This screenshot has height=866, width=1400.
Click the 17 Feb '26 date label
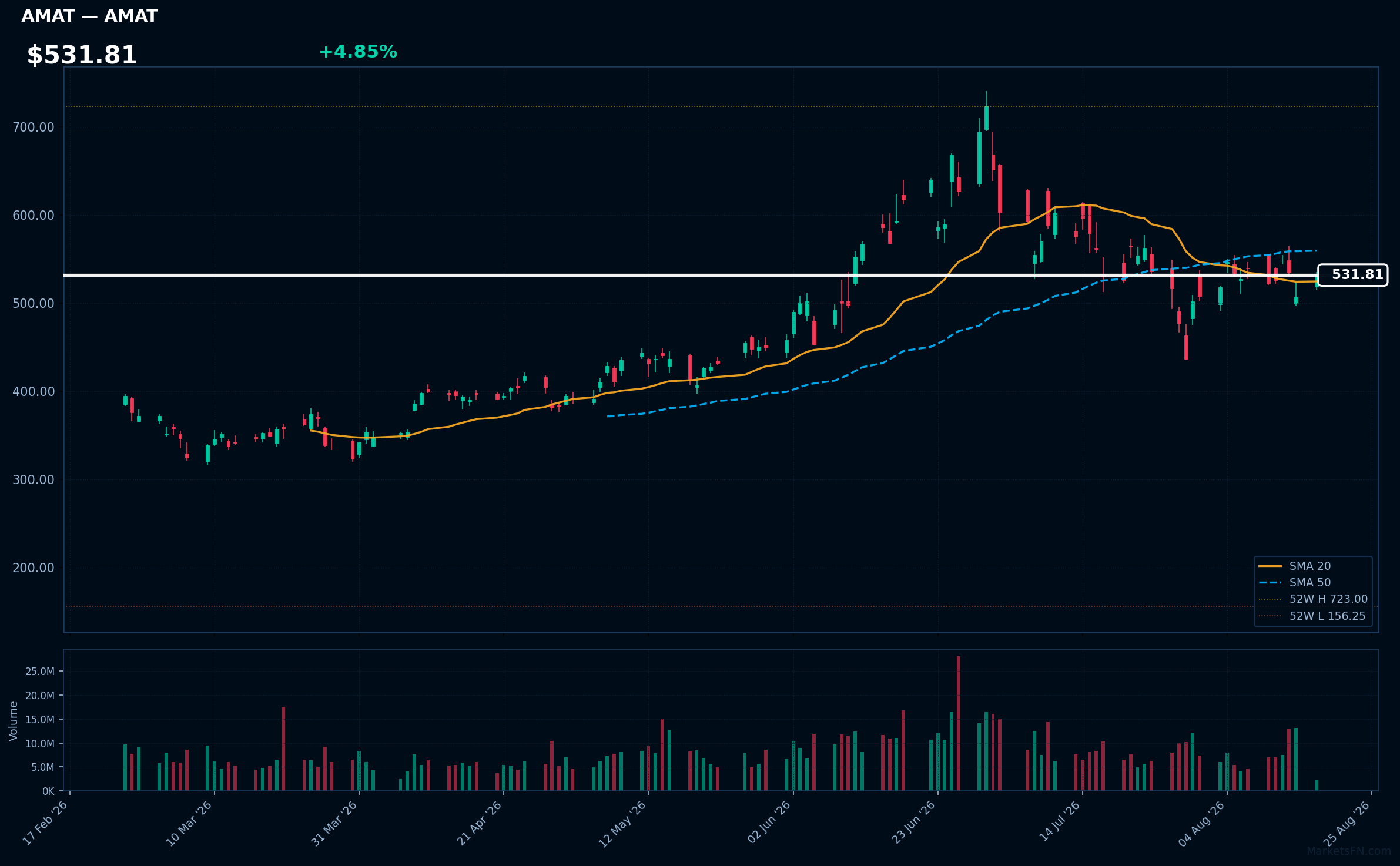point(45,823)
